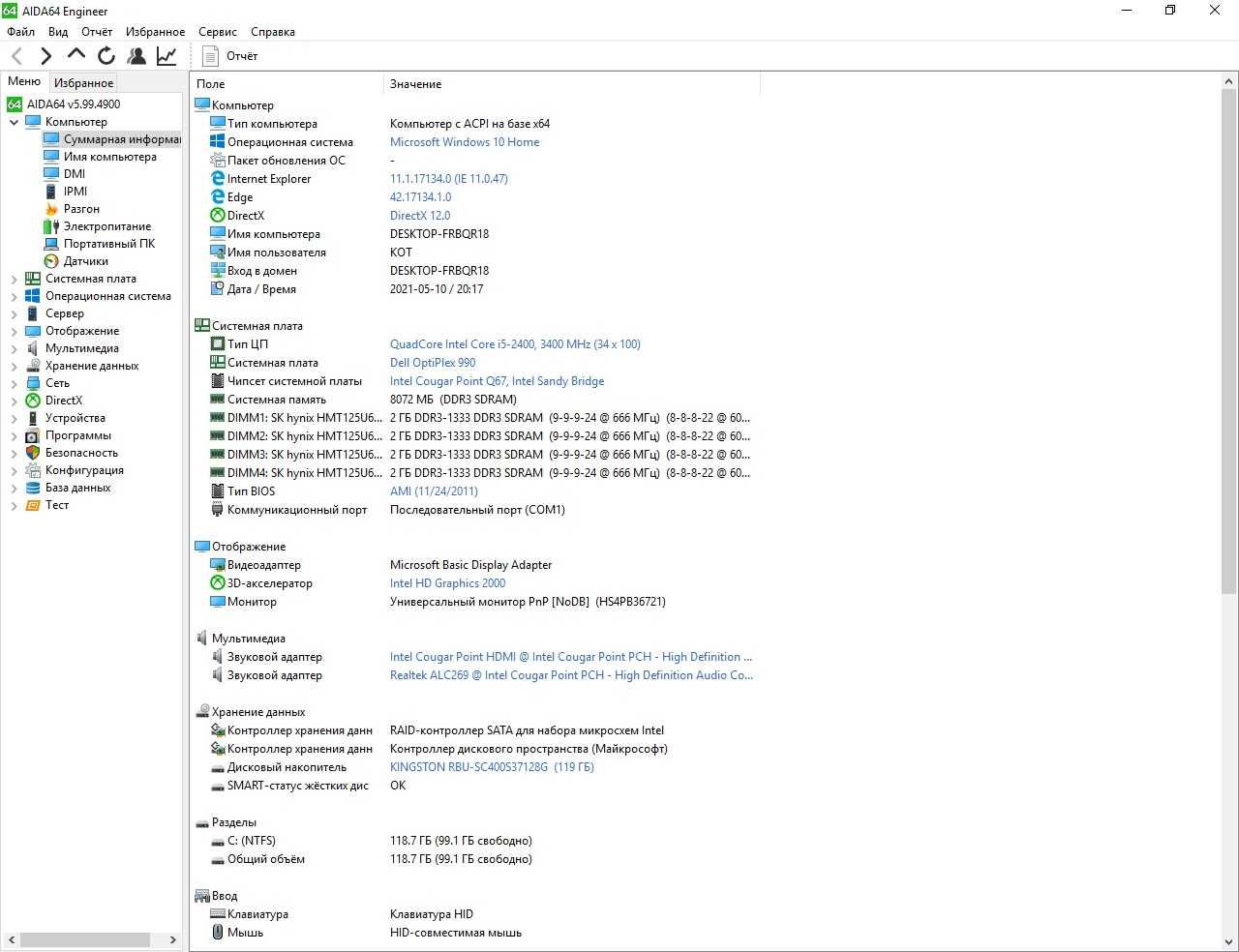Expand the Системная плата tree node

point(14,279)
